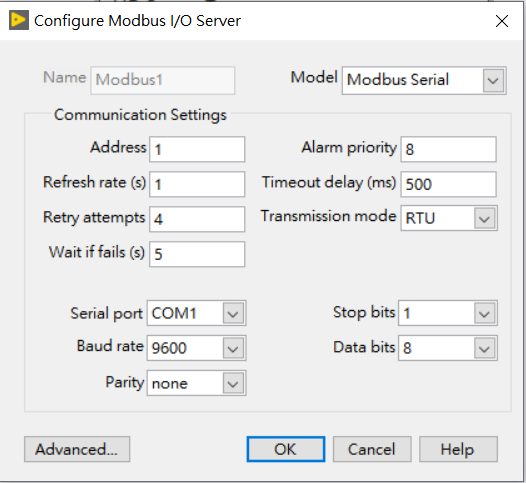Click the Address input field
The image size is (526, 483).
[197, 149]
